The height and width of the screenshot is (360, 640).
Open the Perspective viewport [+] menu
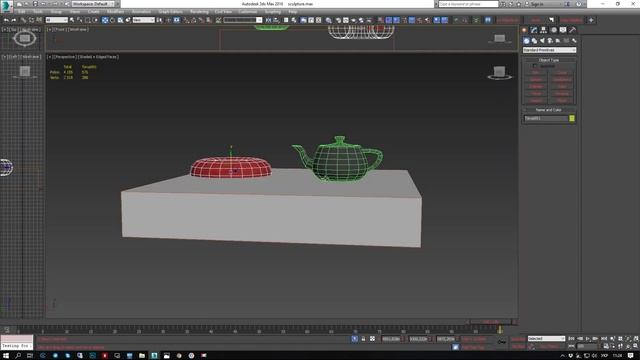[x=49, y=57]
